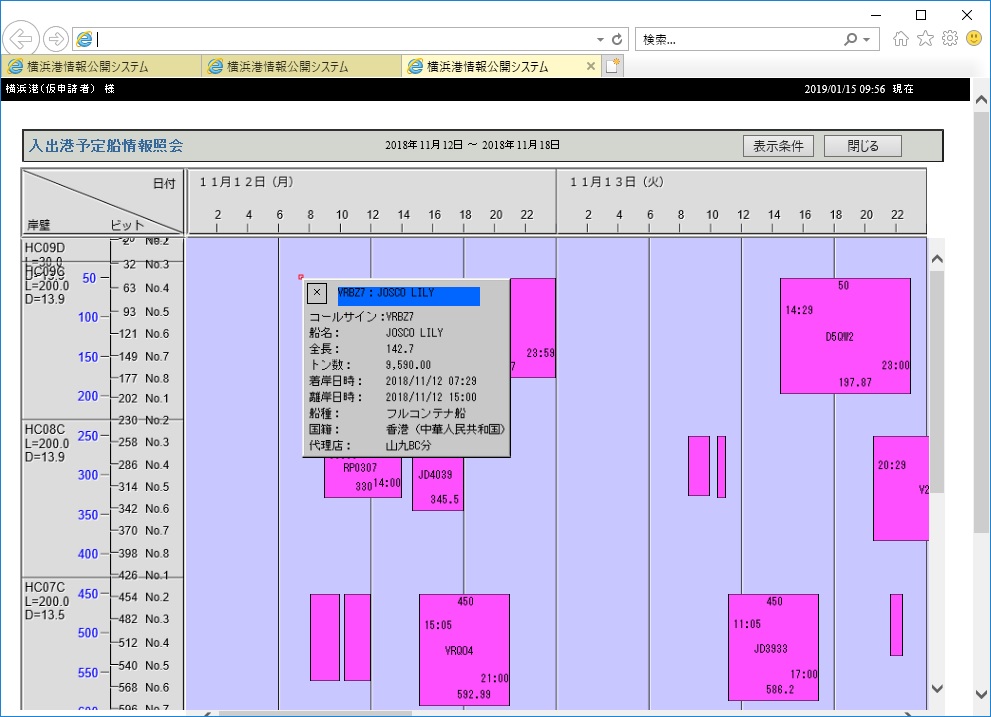This screenshot has height=717, width=991.
Task: Click the 岸壁 axis header label
Action: [x=39, y=225]
